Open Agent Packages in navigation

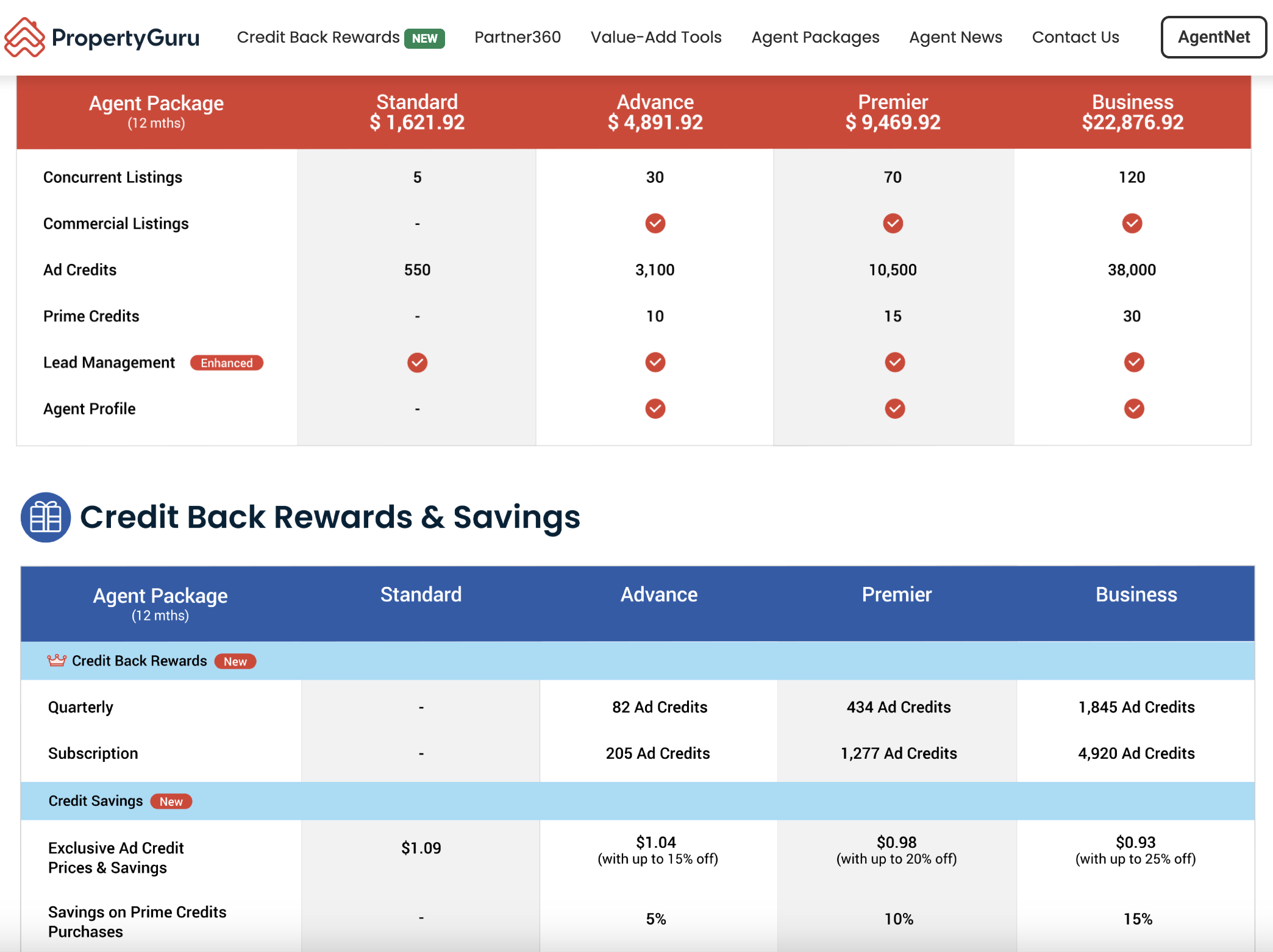pyautogui.click(x=815, y=37)
